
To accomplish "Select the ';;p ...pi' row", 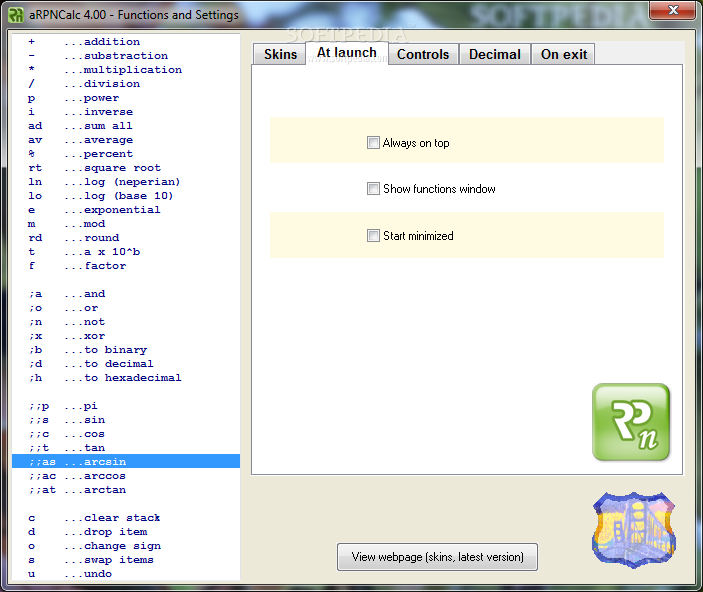I will click(126, 405).
